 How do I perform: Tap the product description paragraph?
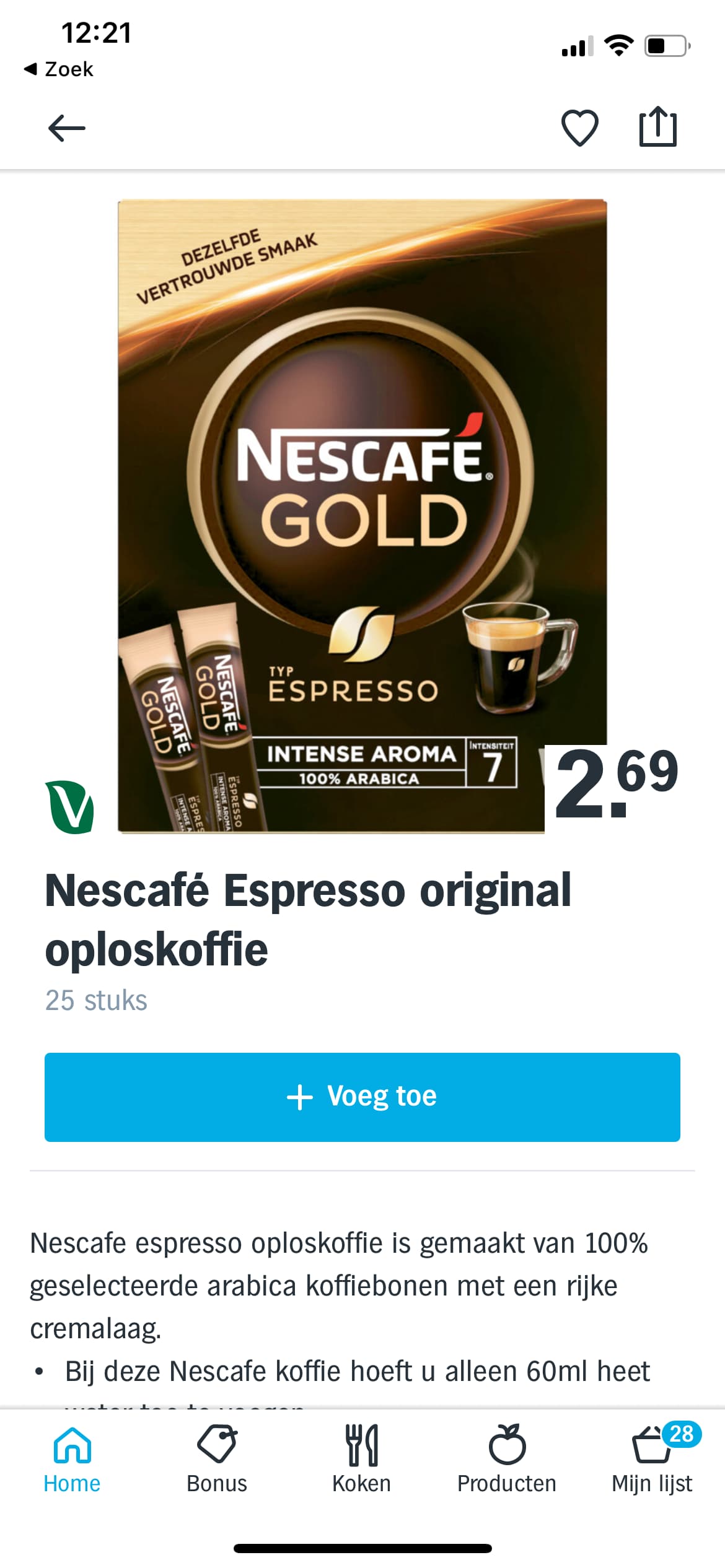(x=339, y=1286)
